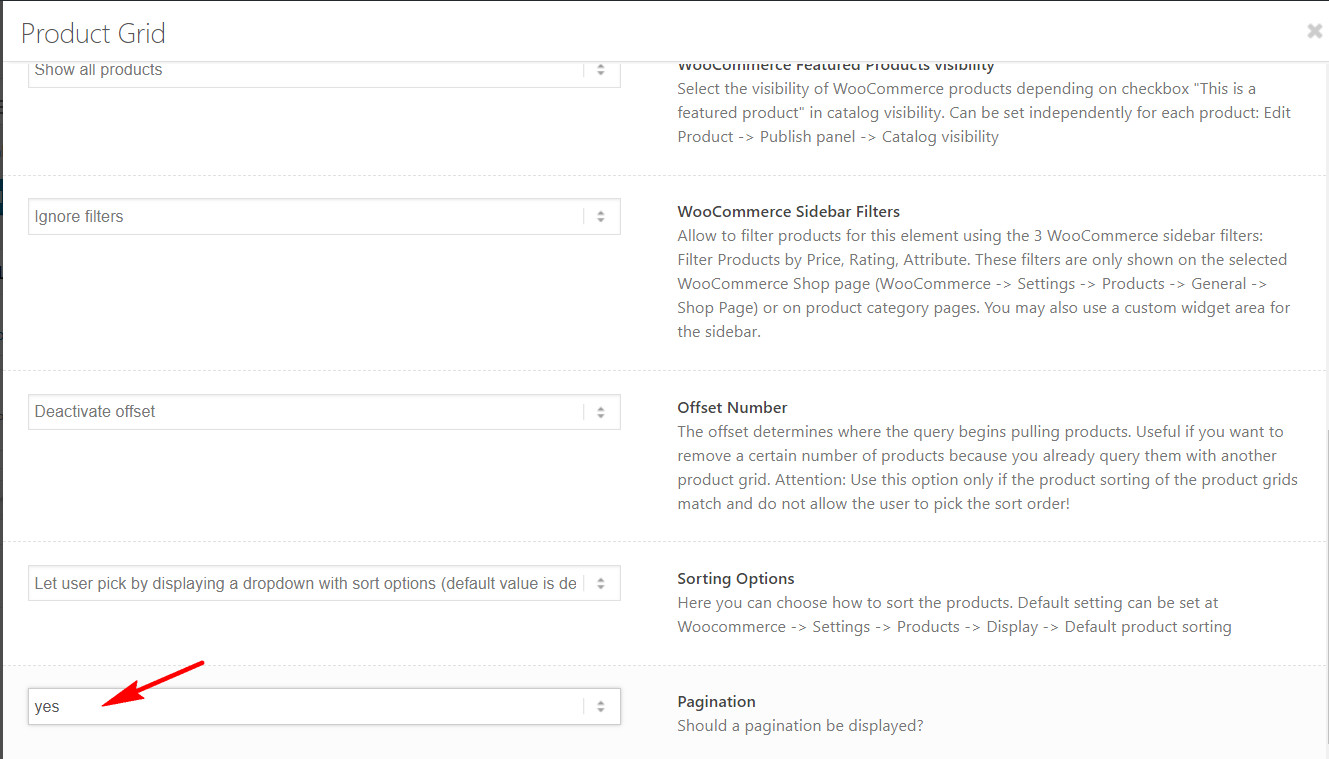Click the Pagination heading label
This screenshot has height=759, width=1329.
pos(716,701)
